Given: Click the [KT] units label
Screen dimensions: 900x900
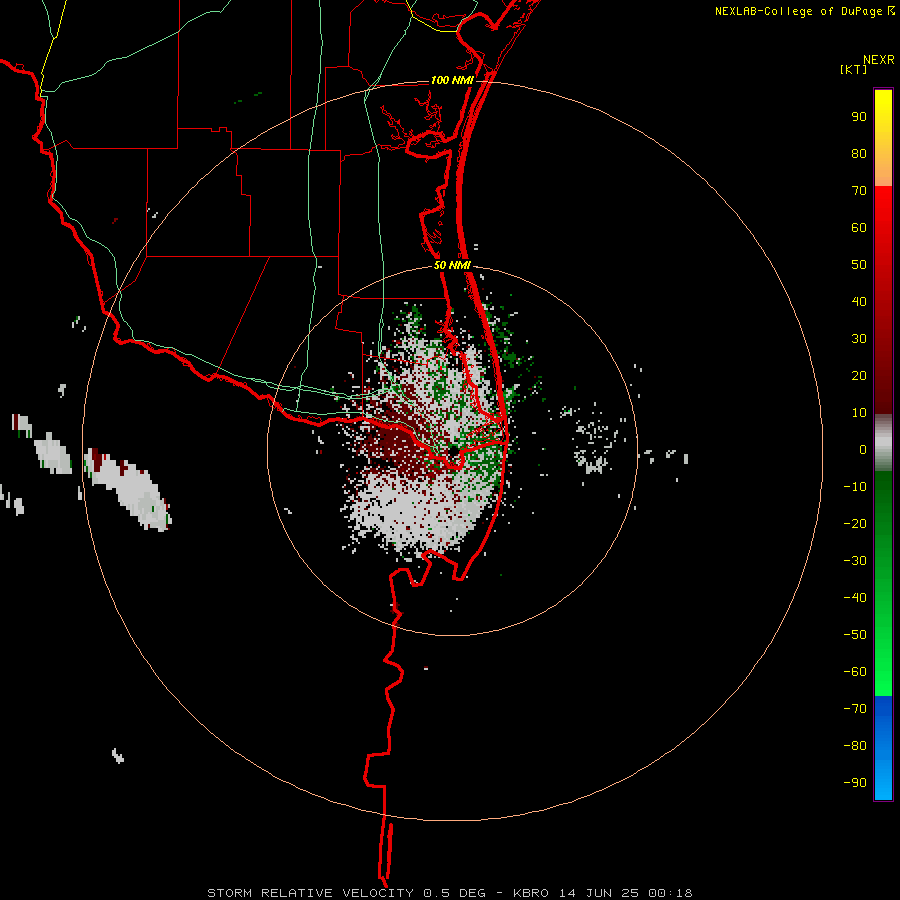Looking at the screenshot, I should [x=854, y=69].
